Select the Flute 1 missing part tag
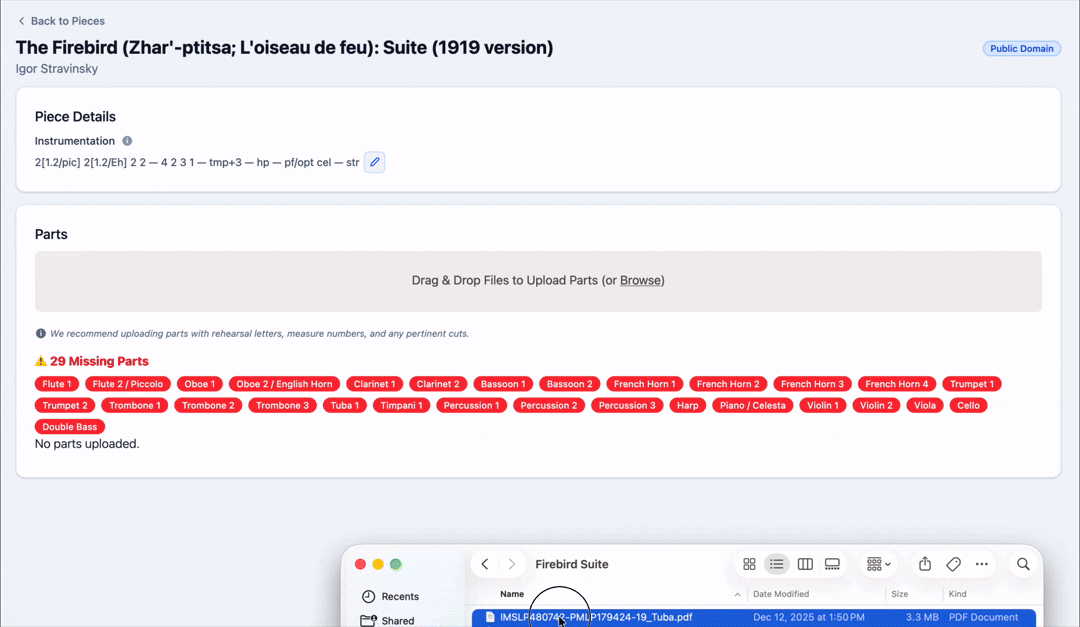 click(x=57, y=384)
